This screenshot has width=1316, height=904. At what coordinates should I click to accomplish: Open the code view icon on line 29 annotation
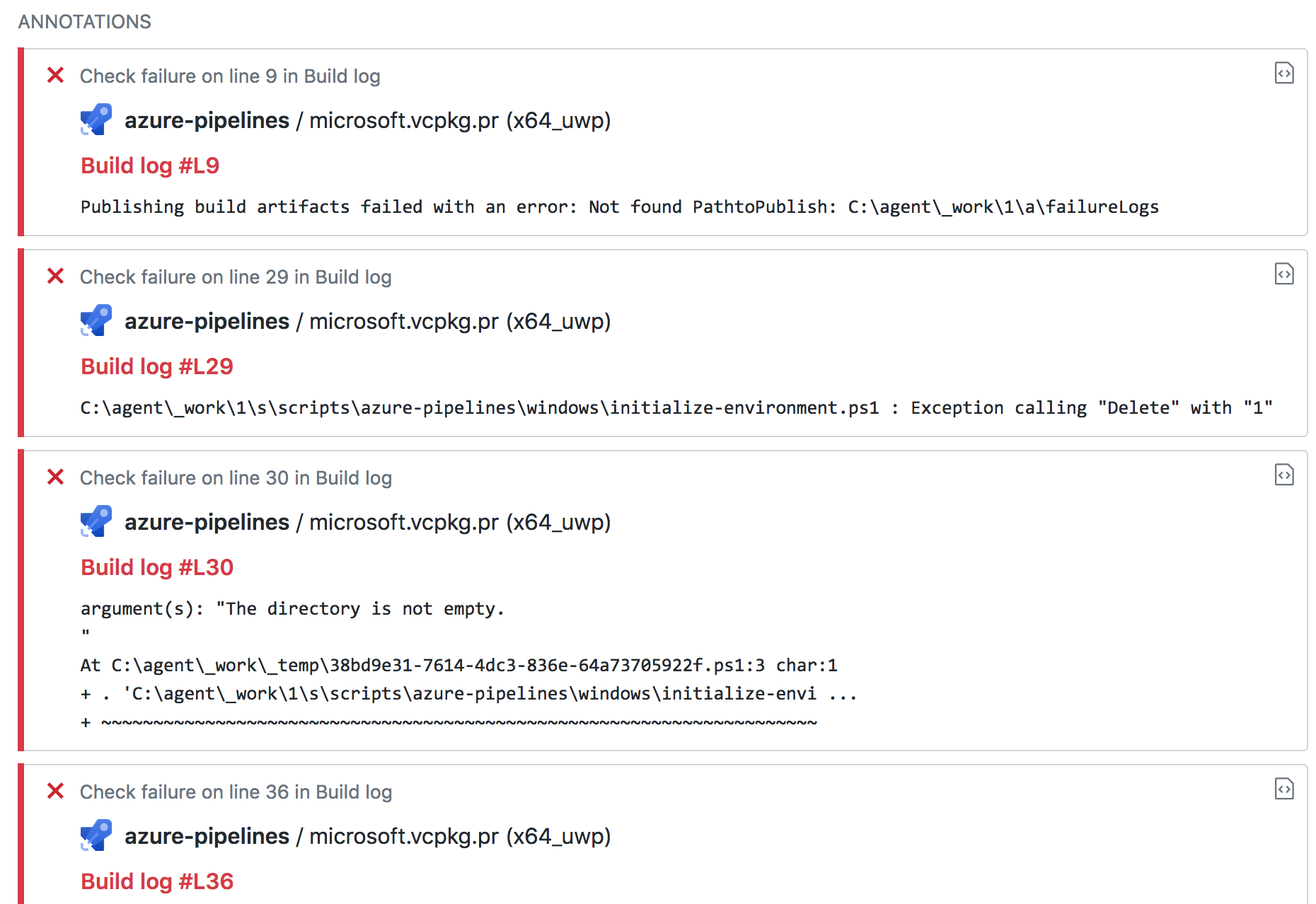pyautogui.click(x=1284, y=274)
